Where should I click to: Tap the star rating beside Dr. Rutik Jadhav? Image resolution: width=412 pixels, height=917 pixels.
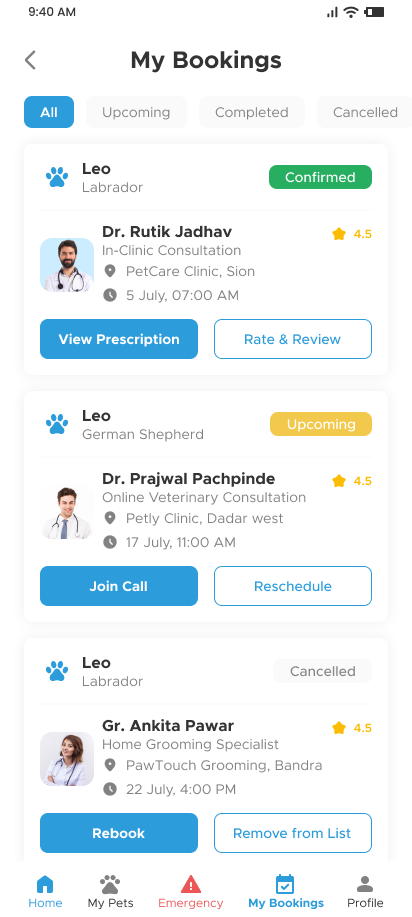click(352, 234)
